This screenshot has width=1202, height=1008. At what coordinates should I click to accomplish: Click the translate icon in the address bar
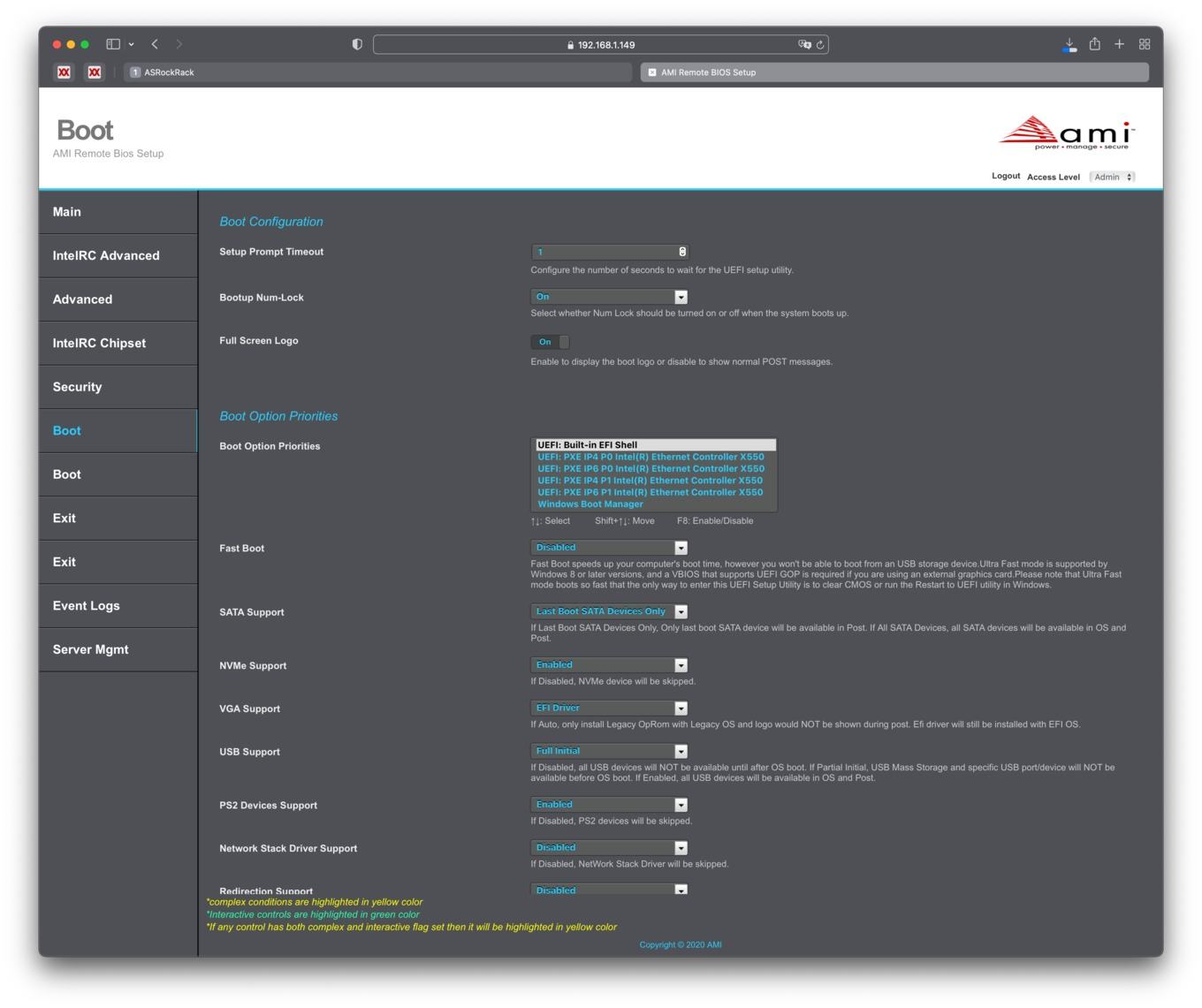click(x=804, y=44)
